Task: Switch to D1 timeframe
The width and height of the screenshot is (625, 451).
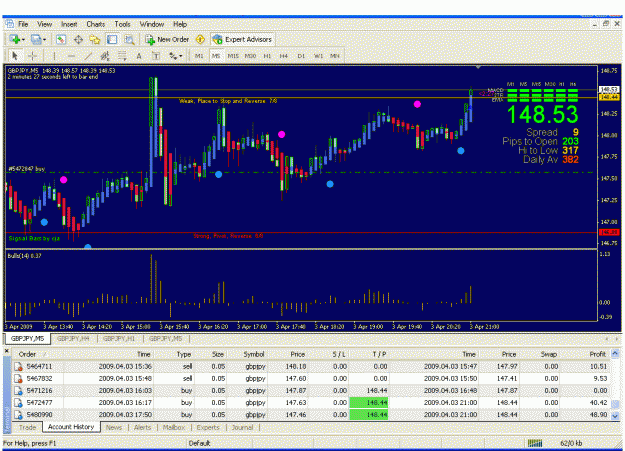Action: pos(301,56)
